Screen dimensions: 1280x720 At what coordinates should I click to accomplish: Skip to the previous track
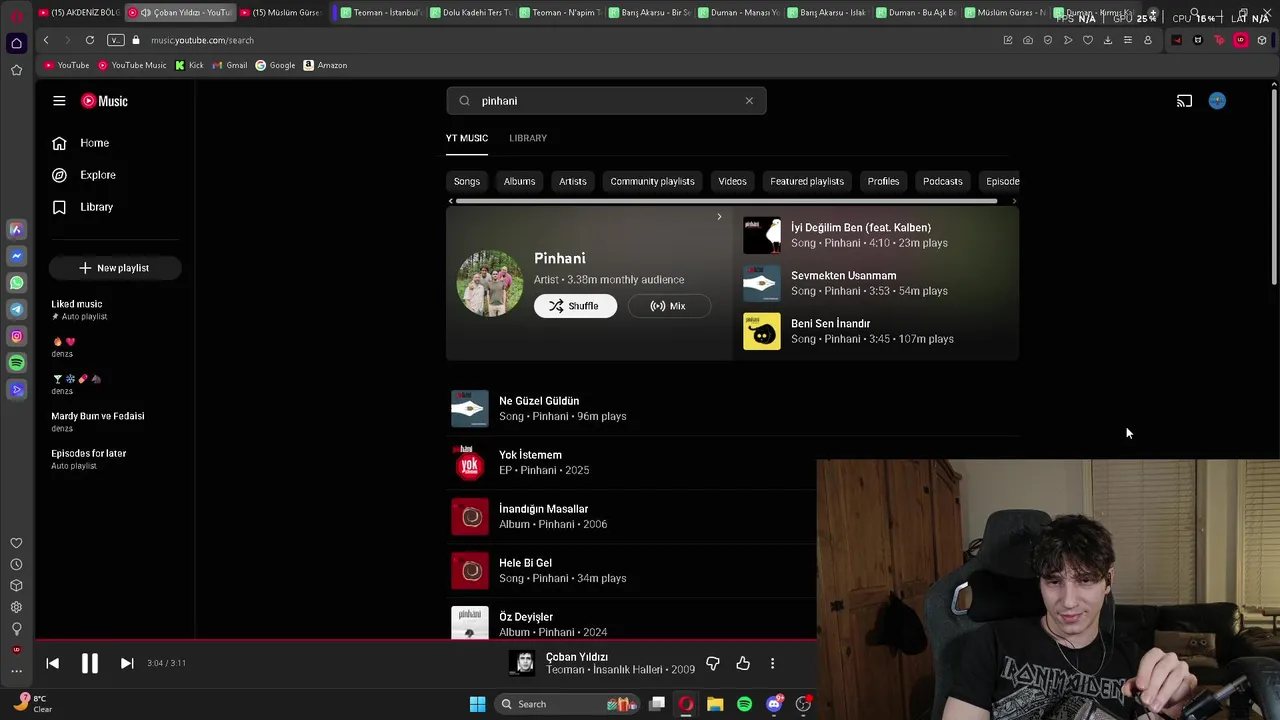pyautogui.click(x=53, y=663)
